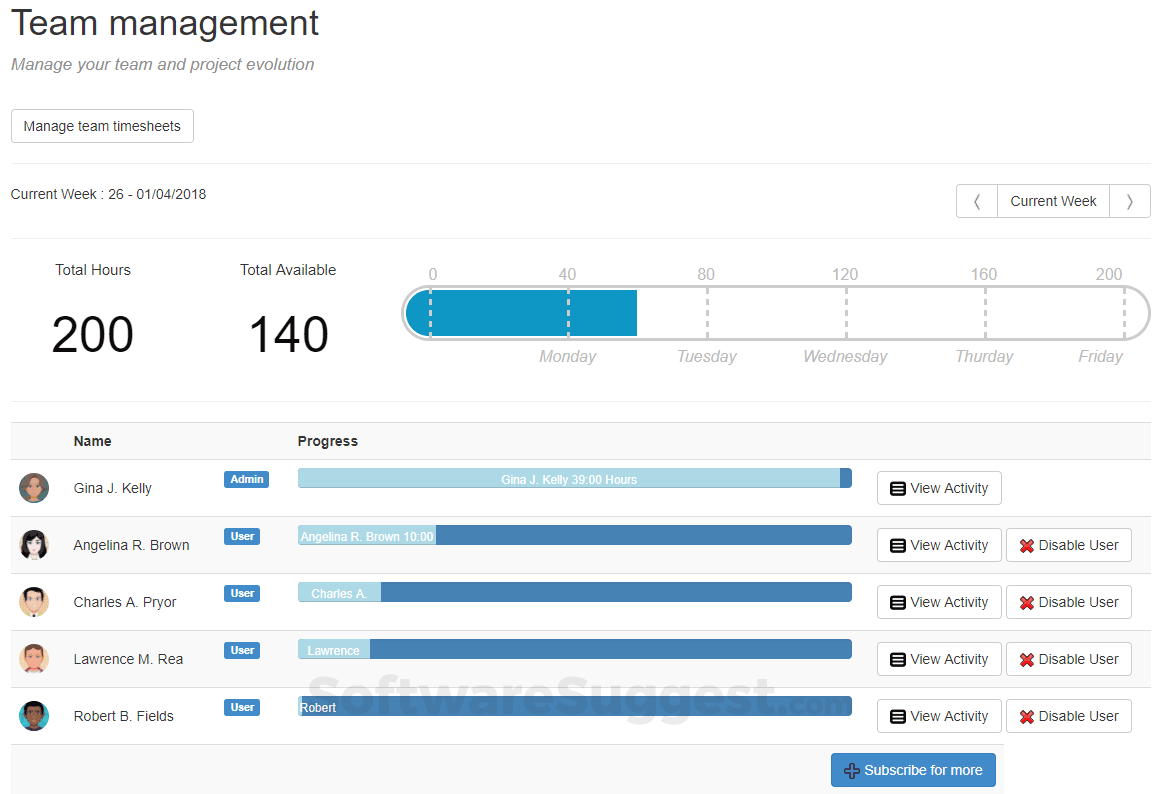Click Gina J. Kelly's 39:00 Hours progress bar
1159x794 pixels.
[x=569, y=479]
